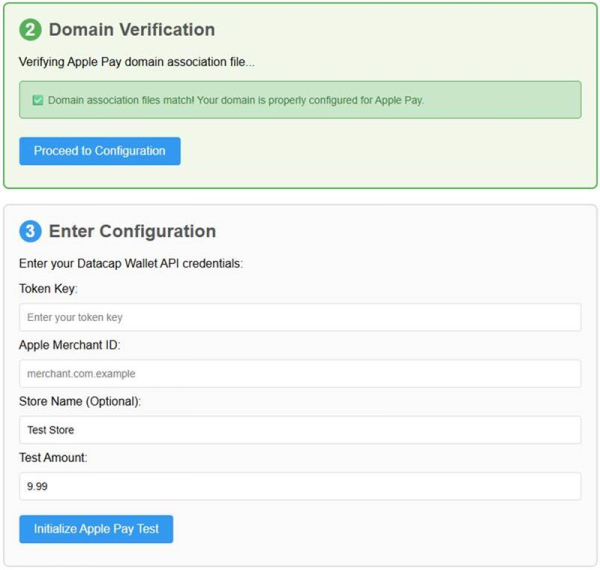Click the 'Token Key:' label
Image resolution: width=600 pixels, height=570 pixels.
(x=48, y=288)
